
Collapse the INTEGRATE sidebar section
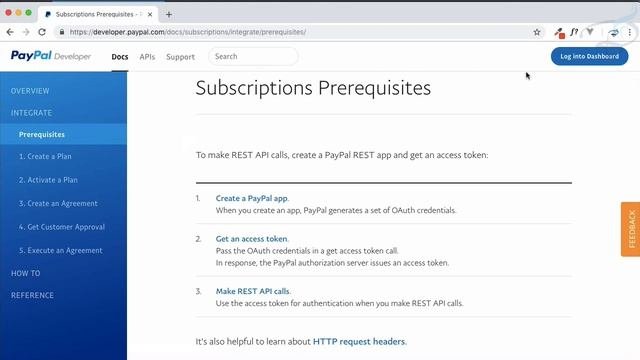point(31,113)
